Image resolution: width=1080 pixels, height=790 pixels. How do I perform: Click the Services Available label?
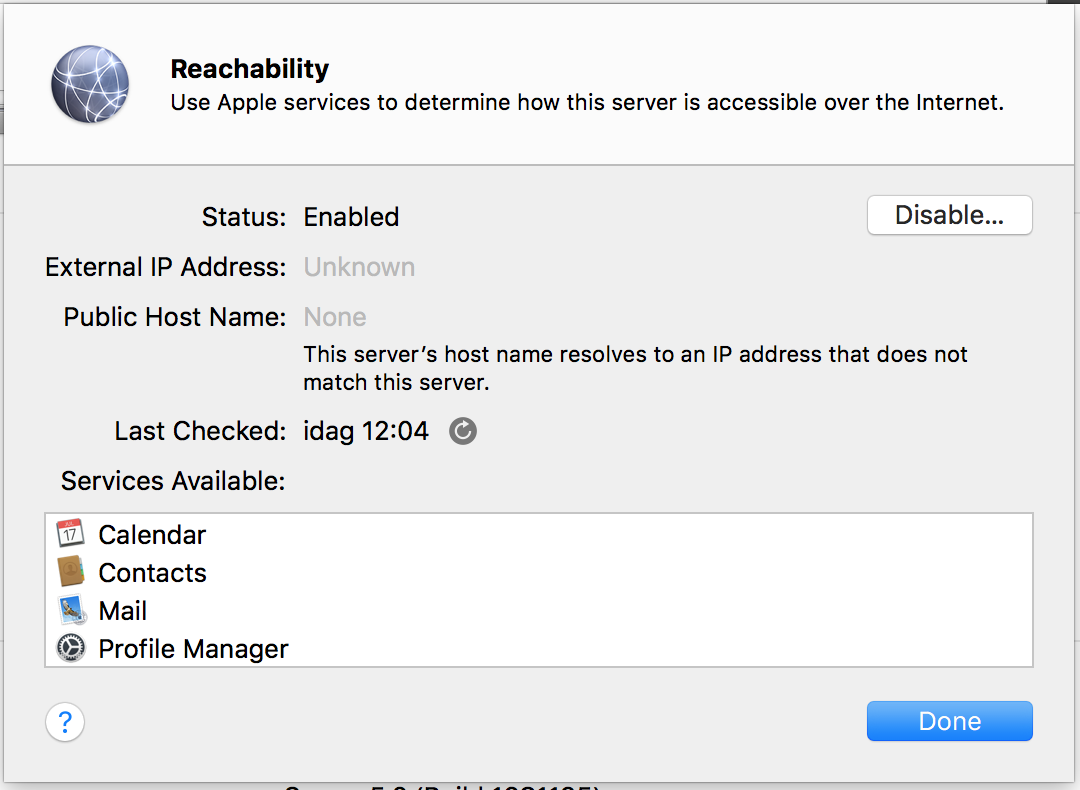(173, 481)
